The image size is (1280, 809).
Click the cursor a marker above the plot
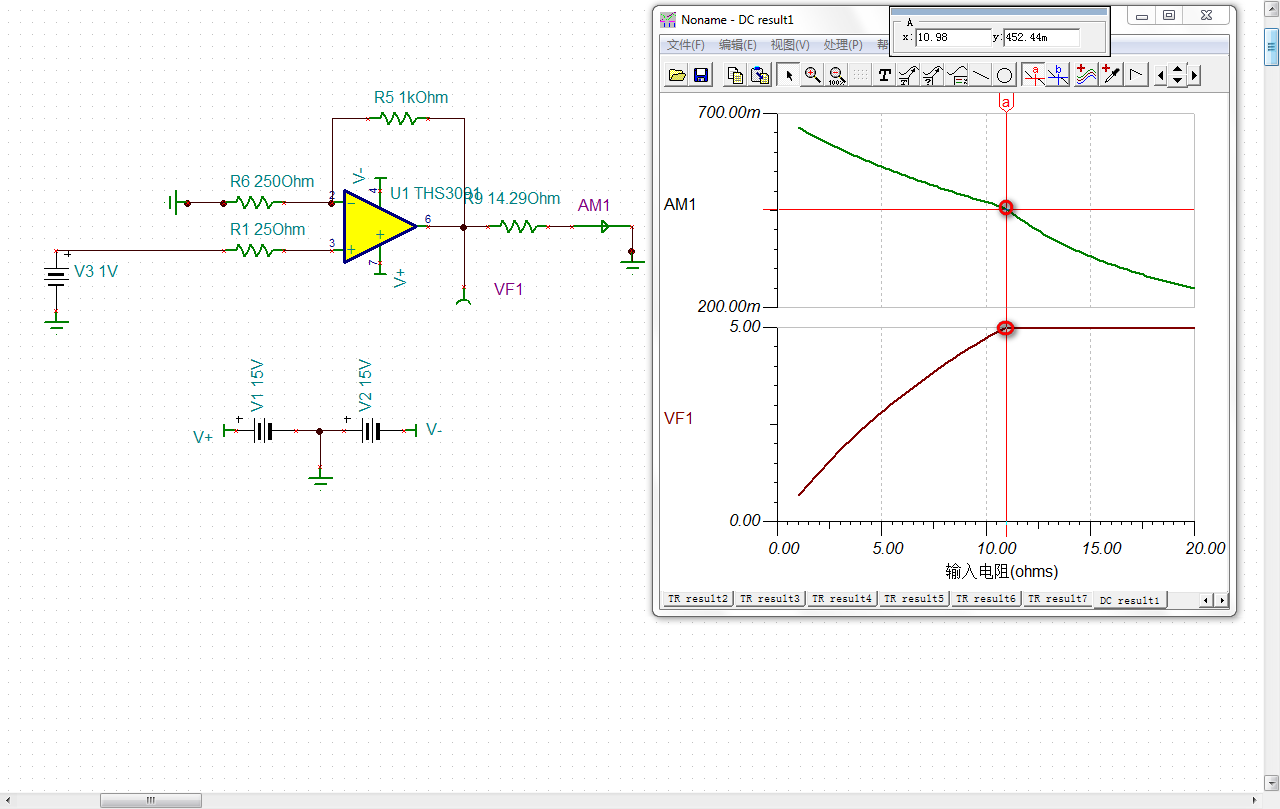coord(1006,103)
